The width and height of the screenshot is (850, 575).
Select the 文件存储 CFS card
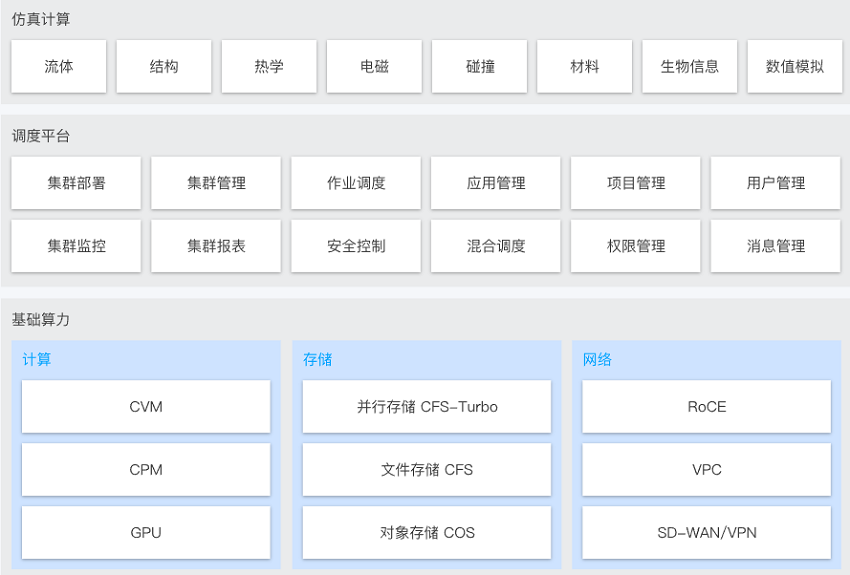[x=427, y=469]
